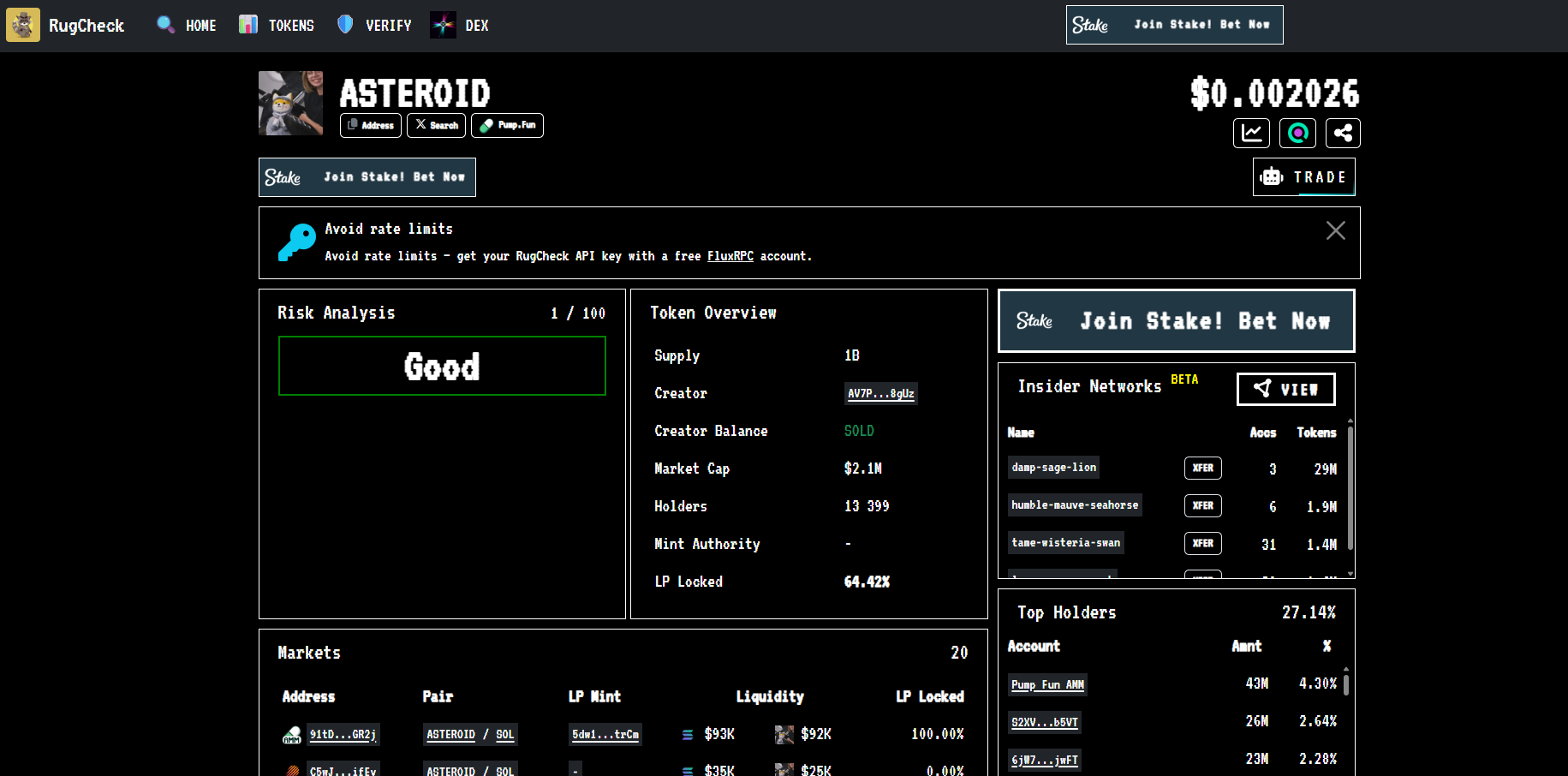
Task: Open the price chart icon button
Action: click(1251, 133)
